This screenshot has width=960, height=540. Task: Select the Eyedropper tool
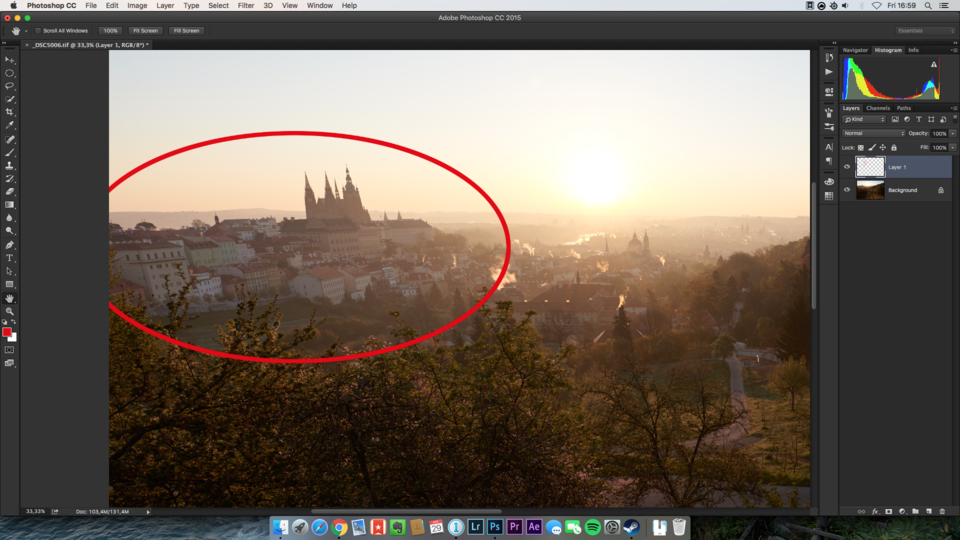10,125
